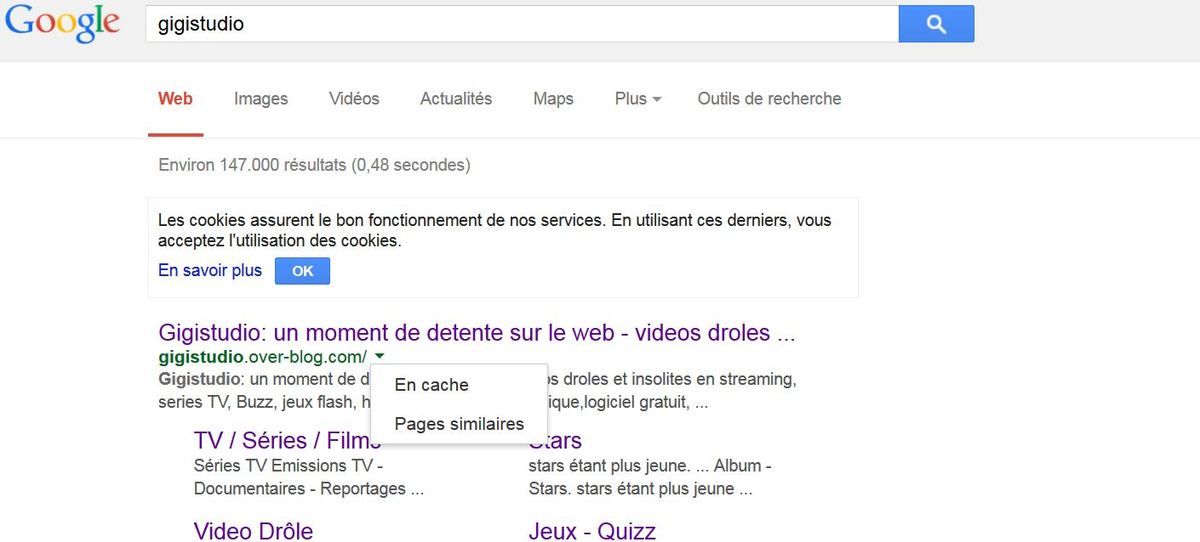Click the blue magnifier search button
The height and width of the screenshot is (542, 1200).
tap(936, 24)
